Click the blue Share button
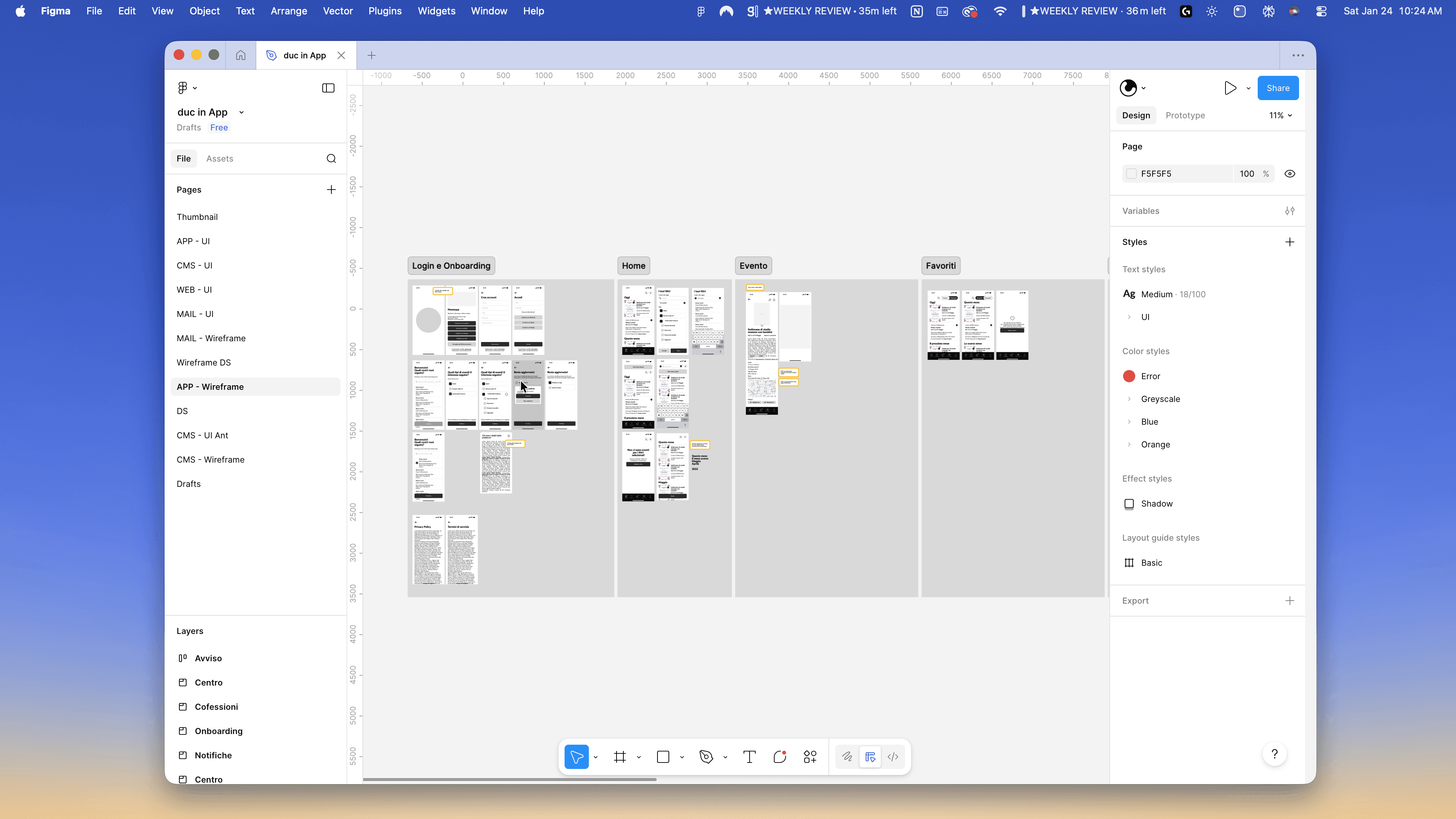The image size is (1456, 819). (1277, 88)
